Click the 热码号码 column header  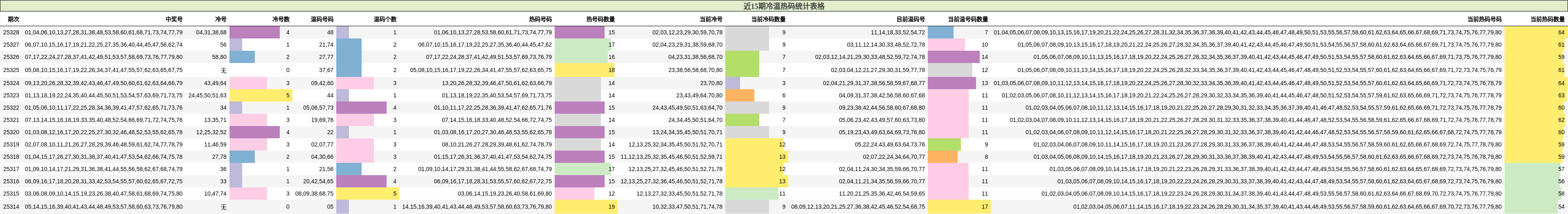(x=540, y=20)
